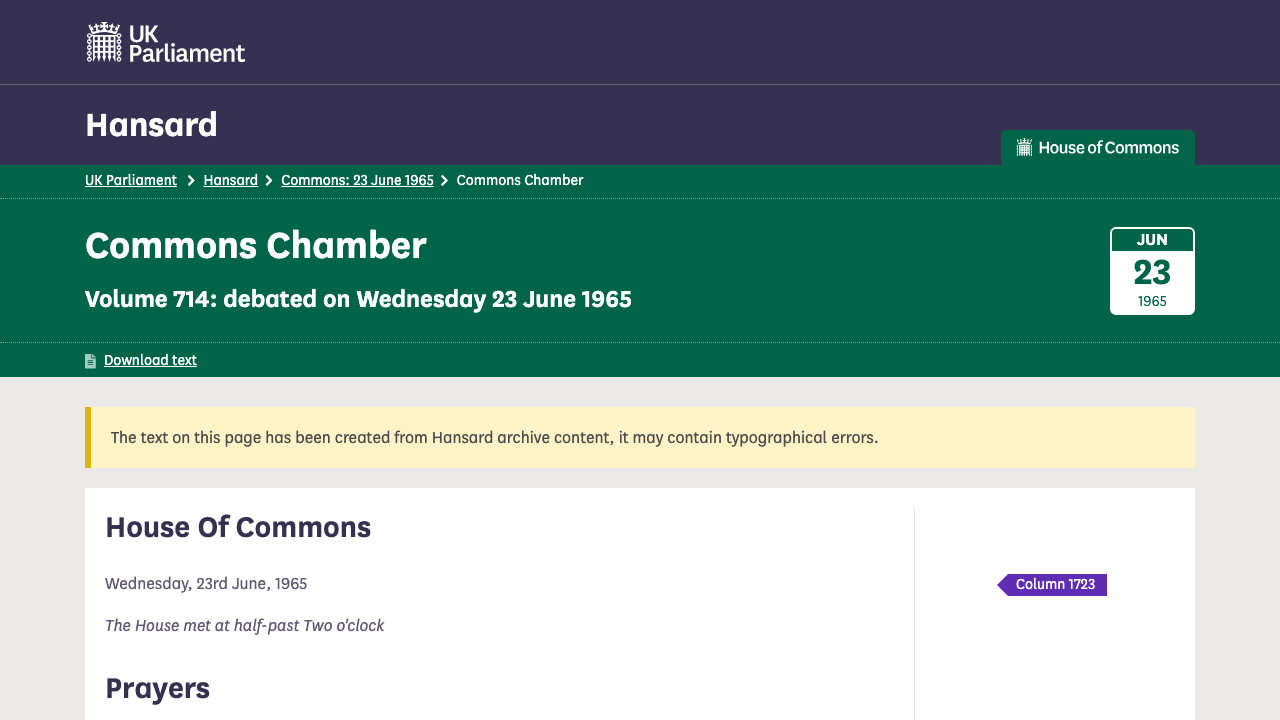Open the House of Commons tab
The height and width of the screenshot is (720, 1280).
[1098, 148]
